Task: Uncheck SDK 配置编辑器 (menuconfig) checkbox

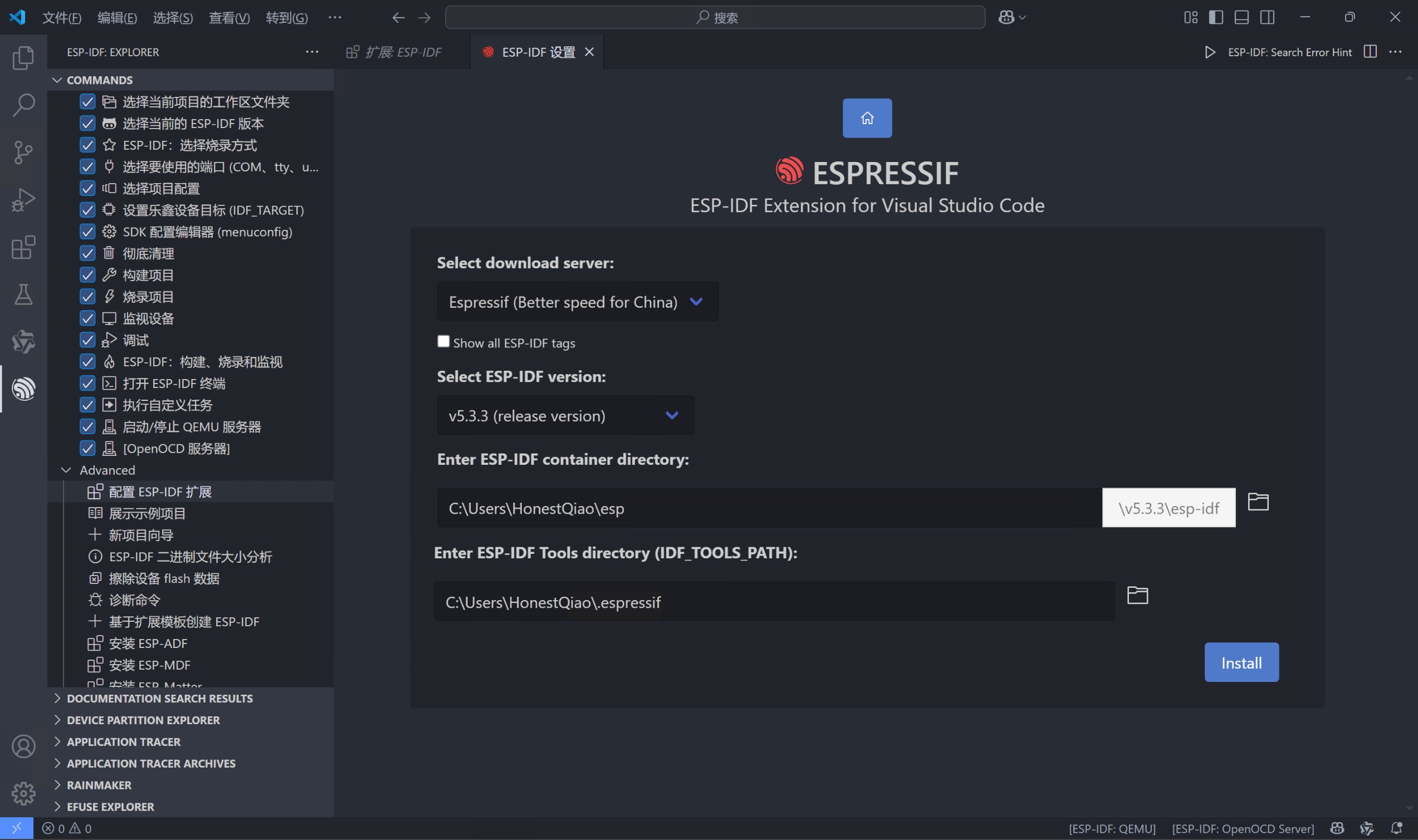Action: click(87, 232)
